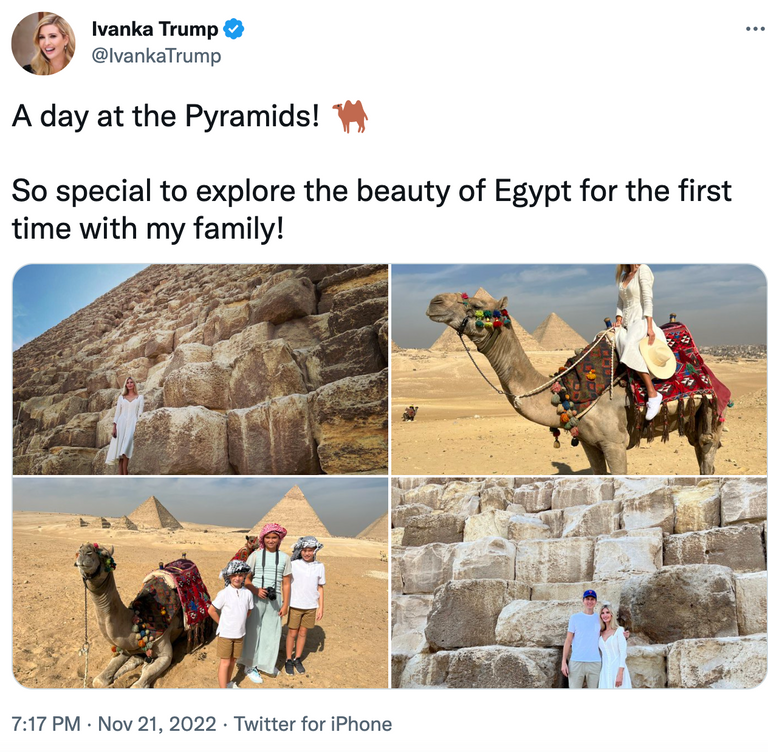768x752 pixels.
Task: Open the bottom-left children with camel photo
Action: (x=200, y=582)
